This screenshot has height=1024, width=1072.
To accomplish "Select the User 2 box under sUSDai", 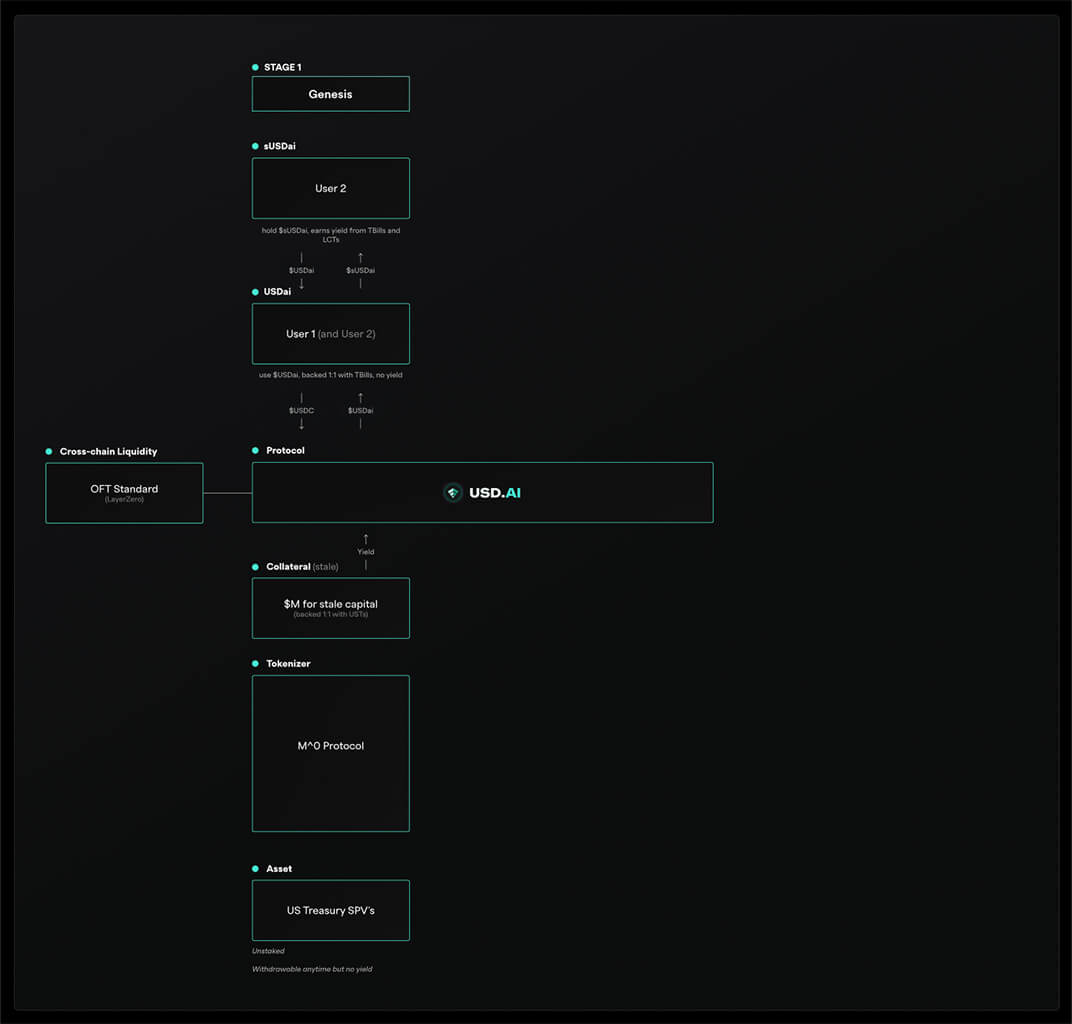I will (331, 188).
